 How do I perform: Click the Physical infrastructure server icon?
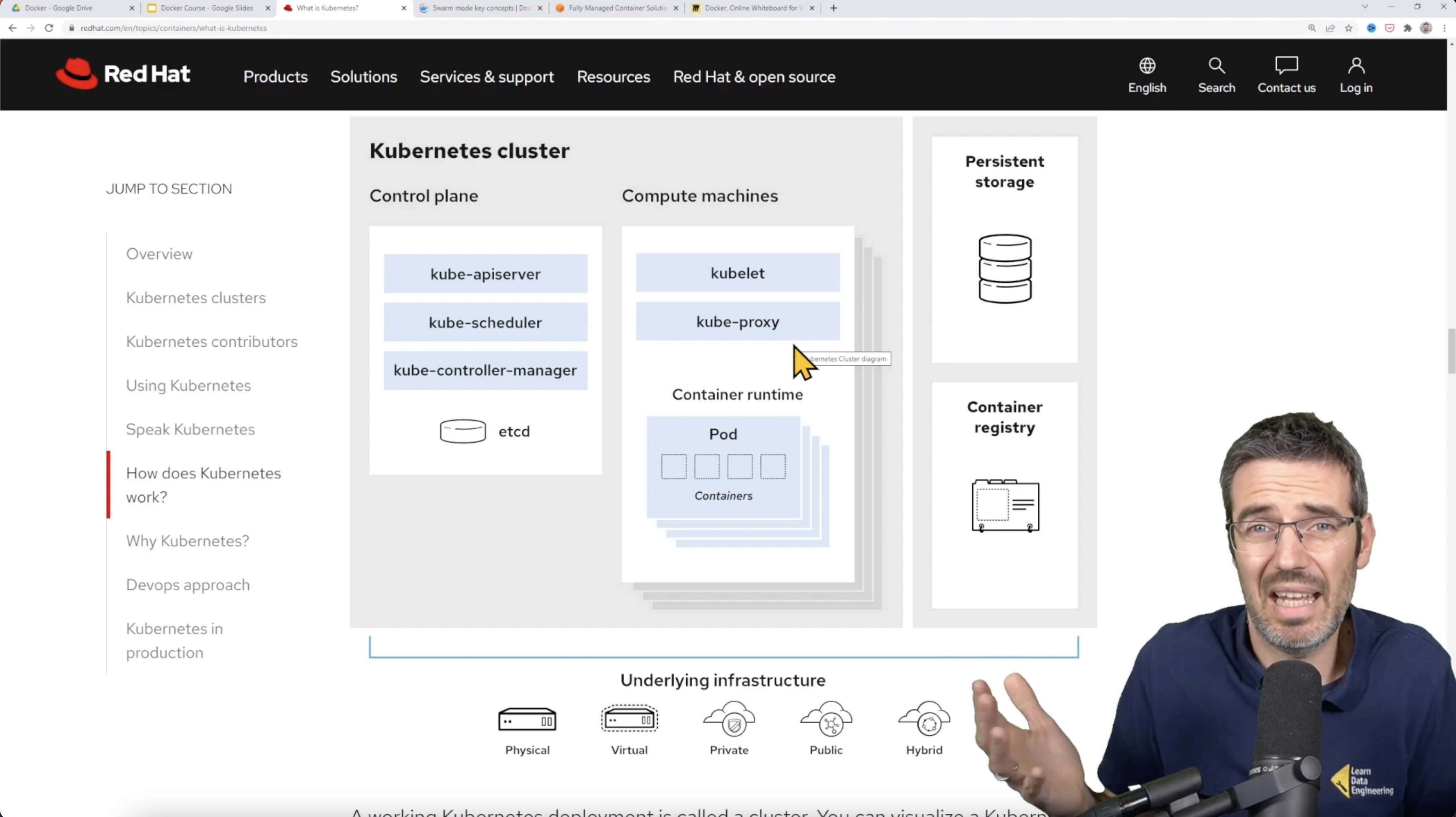[527, 719]
